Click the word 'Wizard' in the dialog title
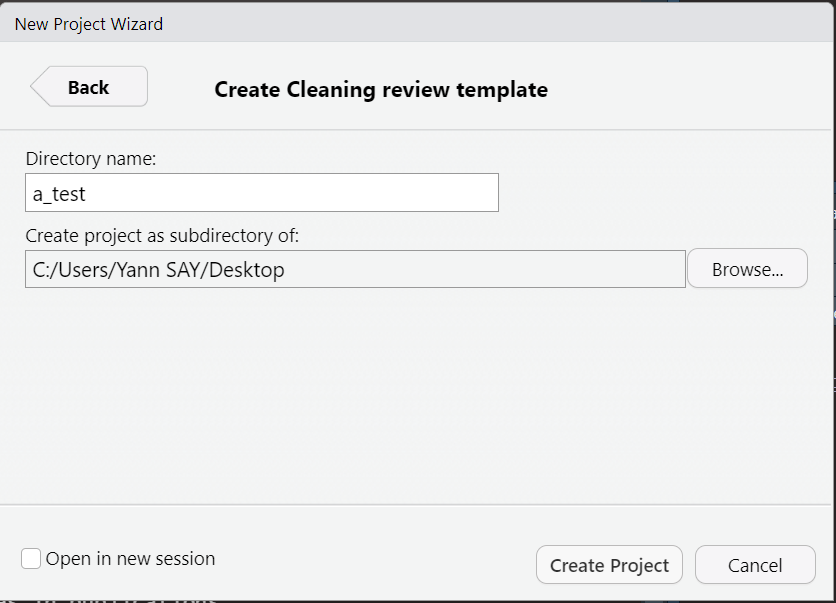The image size is (836, 603). click(x=137, y=24)
